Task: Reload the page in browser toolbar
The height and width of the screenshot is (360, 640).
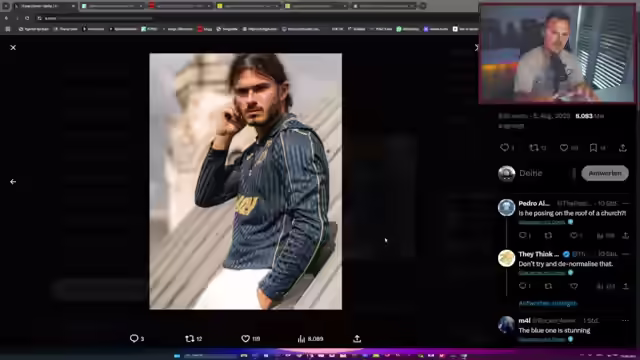Action: tap(27, 18)
